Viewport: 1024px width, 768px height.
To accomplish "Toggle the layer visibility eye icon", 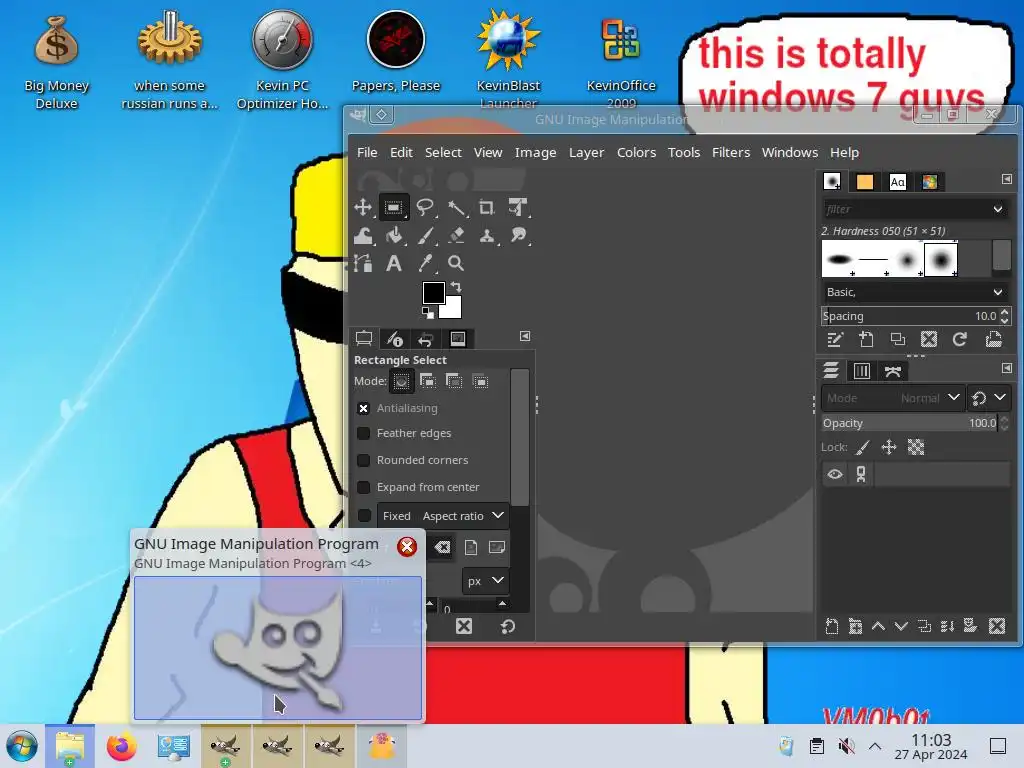I will (x=835, y=474).
